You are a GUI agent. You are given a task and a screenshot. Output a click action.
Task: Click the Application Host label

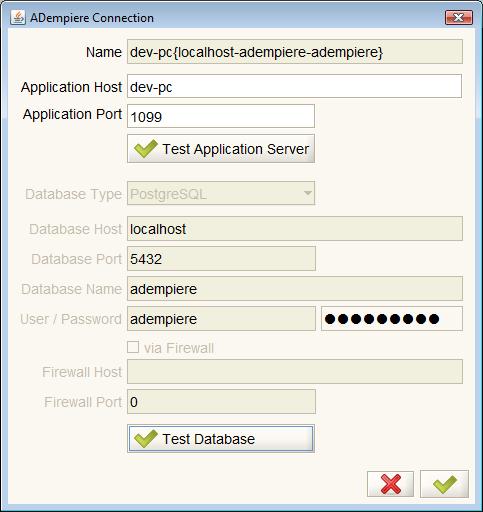click(71, 87)
